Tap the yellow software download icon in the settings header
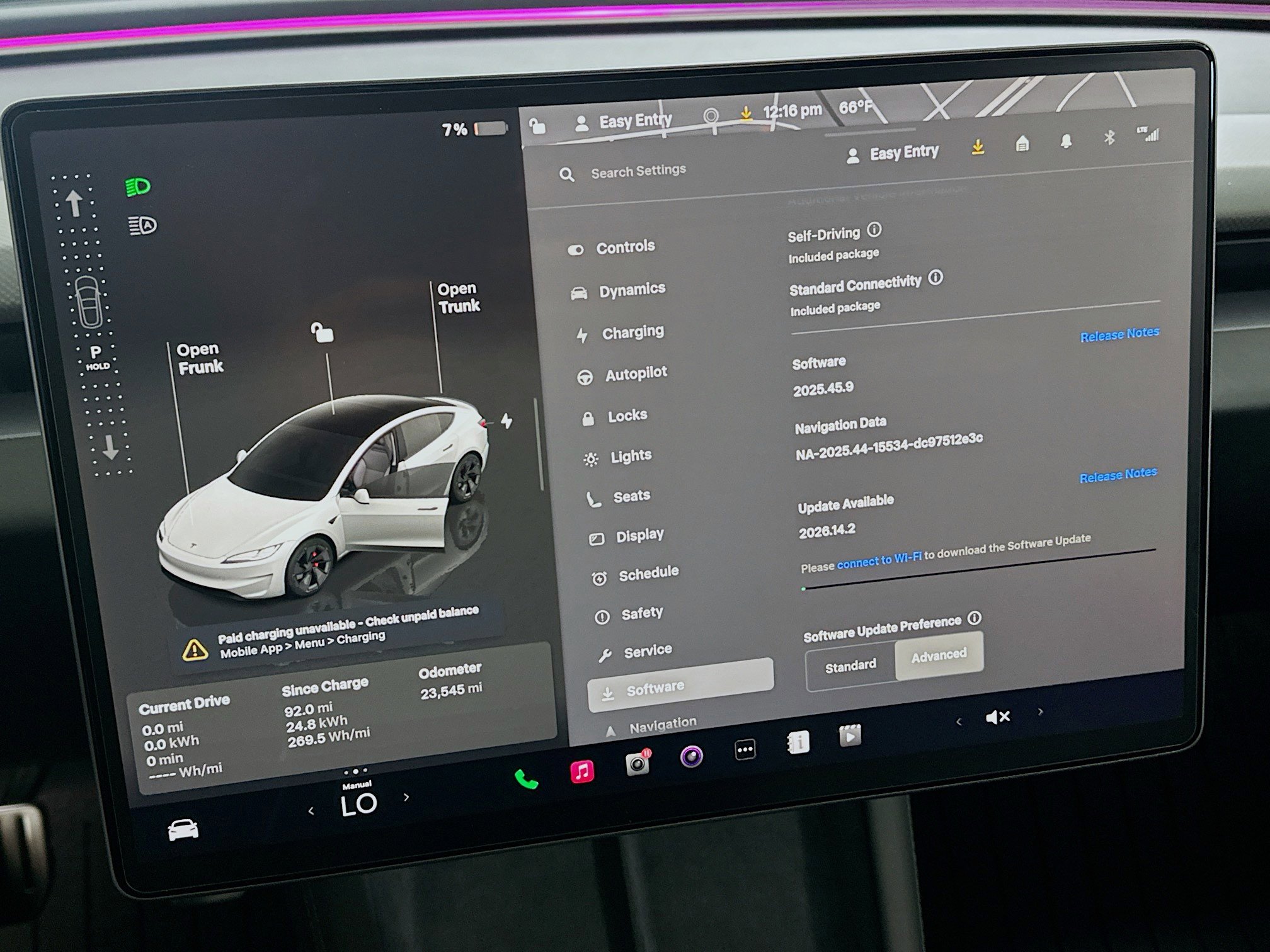Image resolution: width=1270 pixels, height=952 pixels. pyautogui.click(x=977, y=147)
